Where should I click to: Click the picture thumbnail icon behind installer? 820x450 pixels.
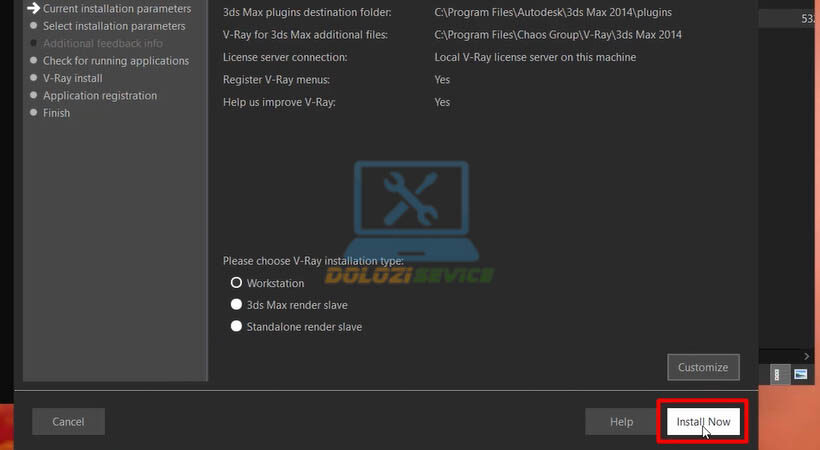pyautogui.click(x=800, y=374)
